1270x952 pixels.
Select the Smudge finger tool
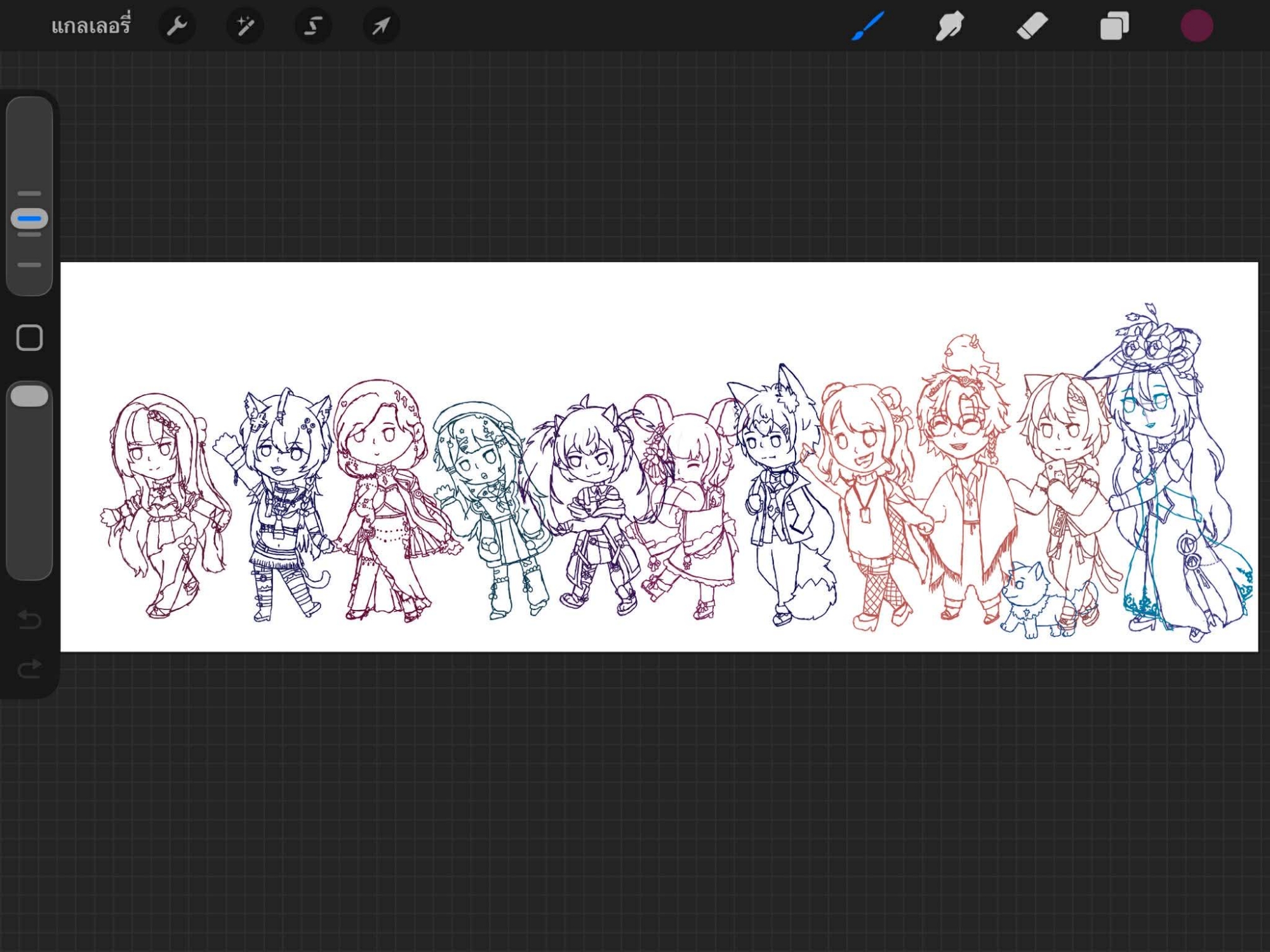(949, 26)
